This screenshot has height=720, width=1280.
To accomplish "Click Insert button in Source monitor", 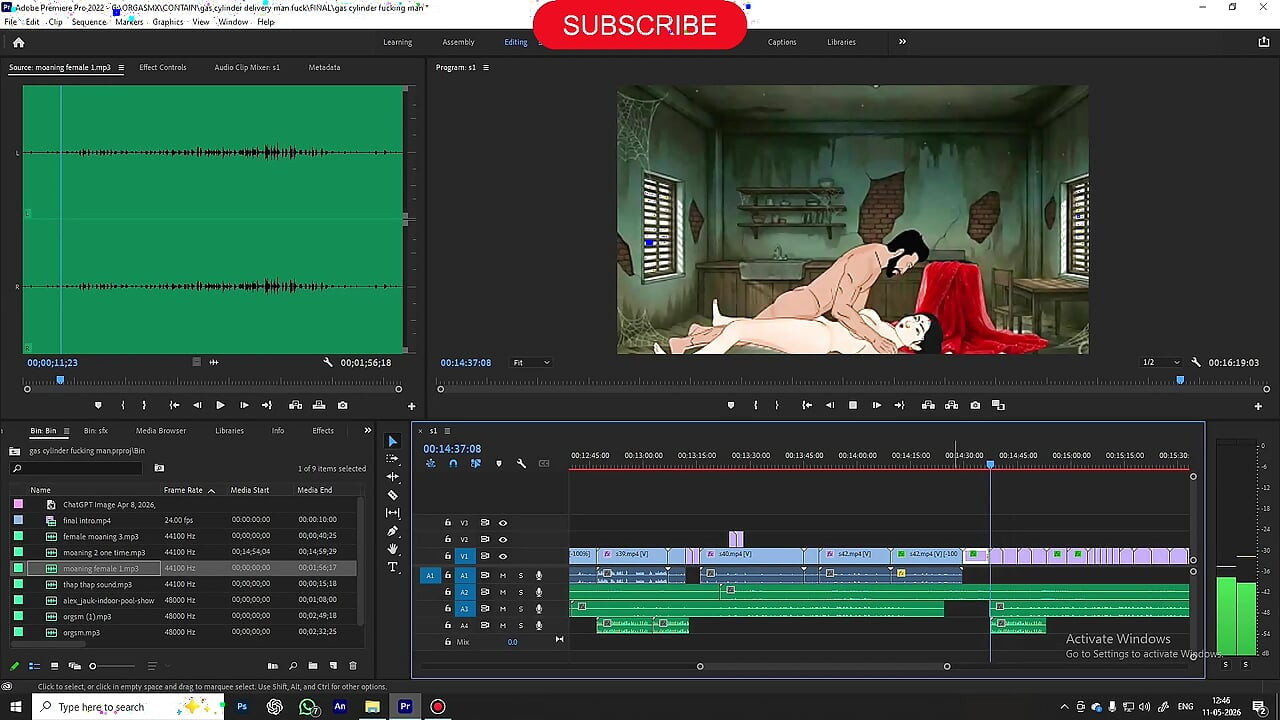I will (295, 405).
